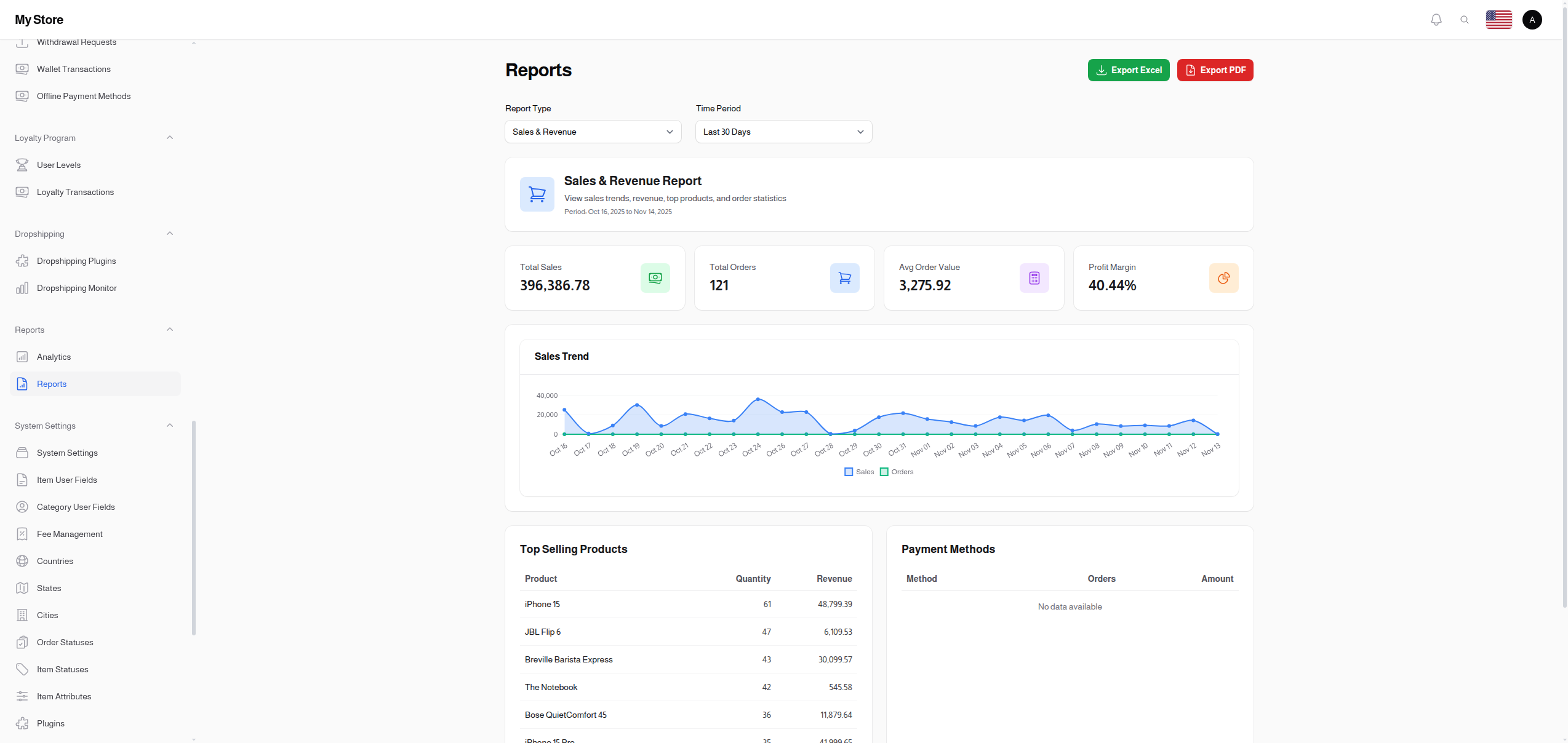Collapse the Loyalty Program section
Image resolution: width=1568 pixels, height=743 pixels.
point(170,137)
